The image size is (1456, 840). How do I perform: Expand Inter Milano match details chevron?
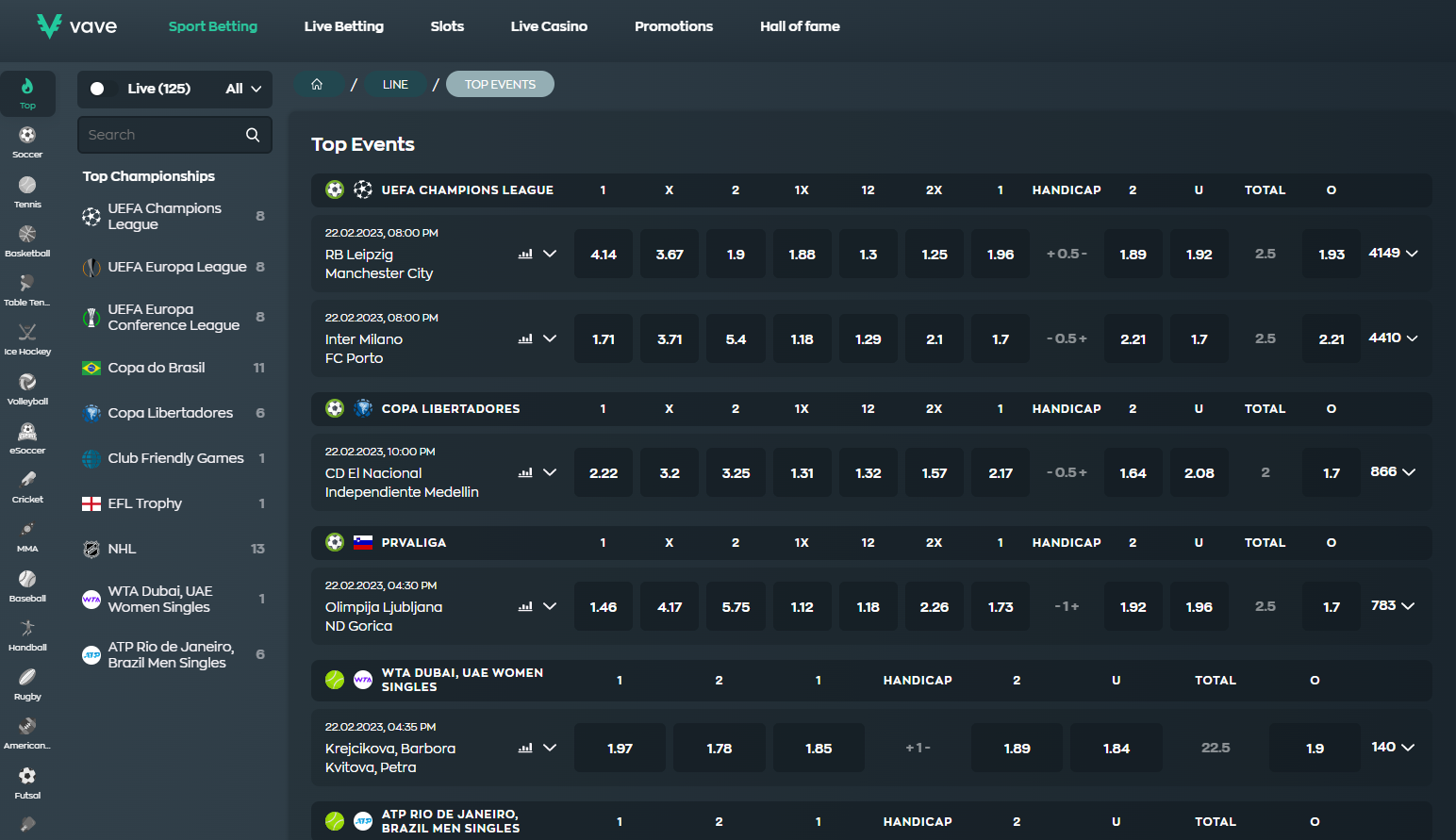pyautogui.click(x=550, y=339)
